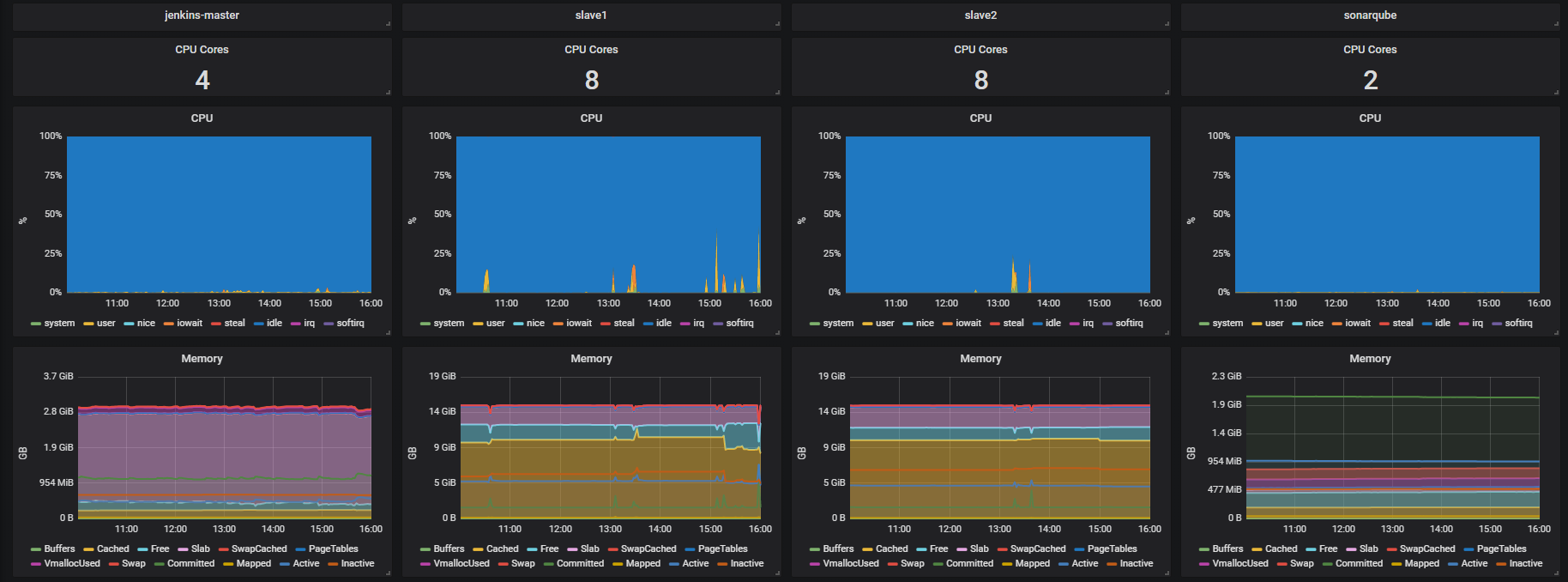Click color swatch beside 'Active' in slave1 Memory legend
Viewport: 1568px width, 582px height.
click(x=674, y=564)
